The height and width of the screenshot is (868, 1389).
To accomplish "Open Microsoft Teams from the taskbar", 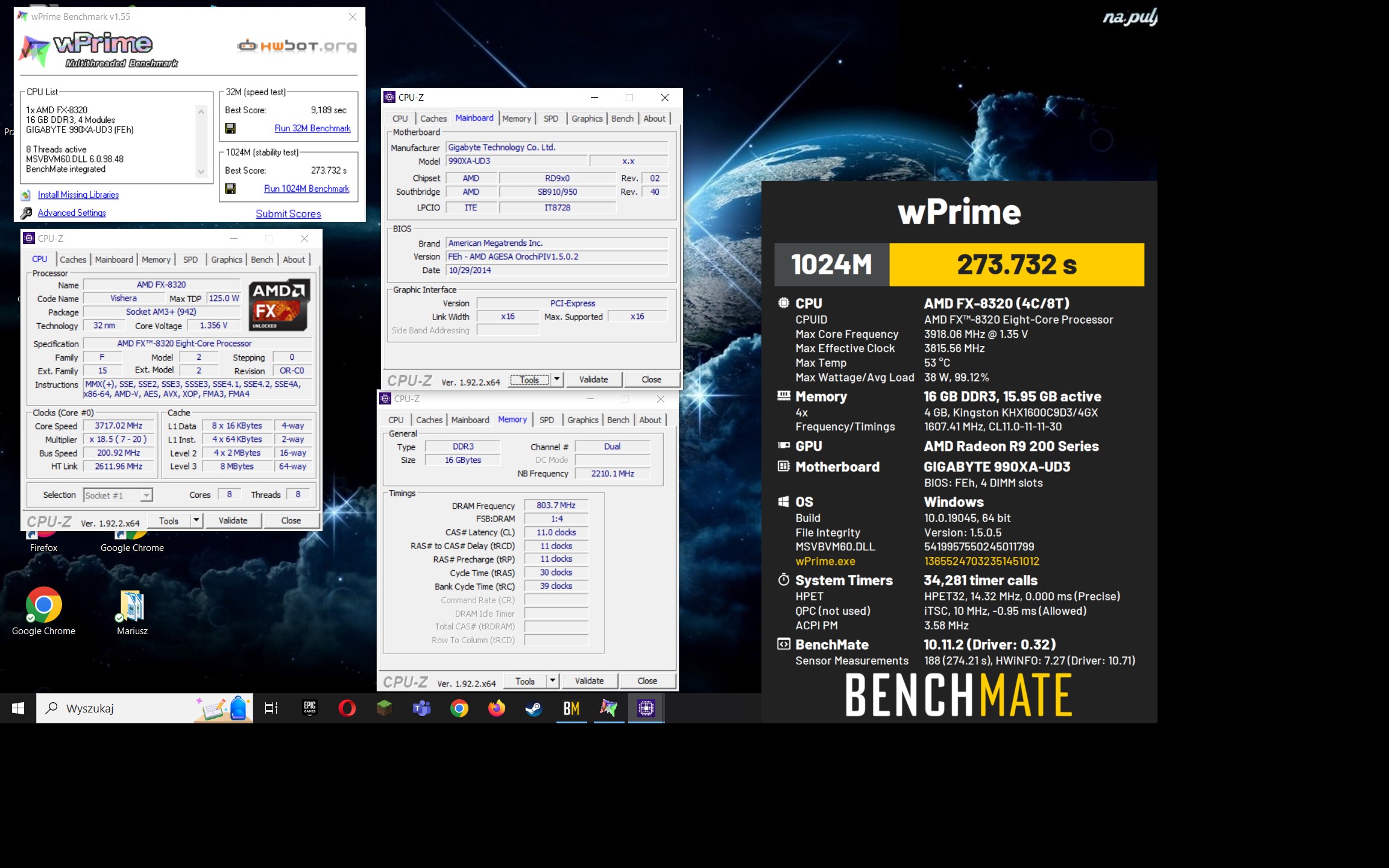I will [422, 708].
